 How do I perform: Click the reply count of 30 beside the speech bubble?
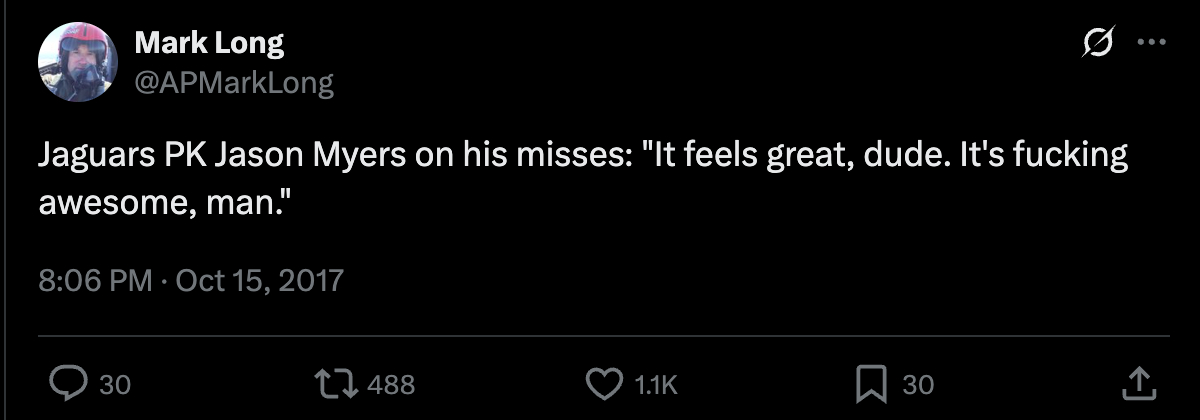coord(115,384)
